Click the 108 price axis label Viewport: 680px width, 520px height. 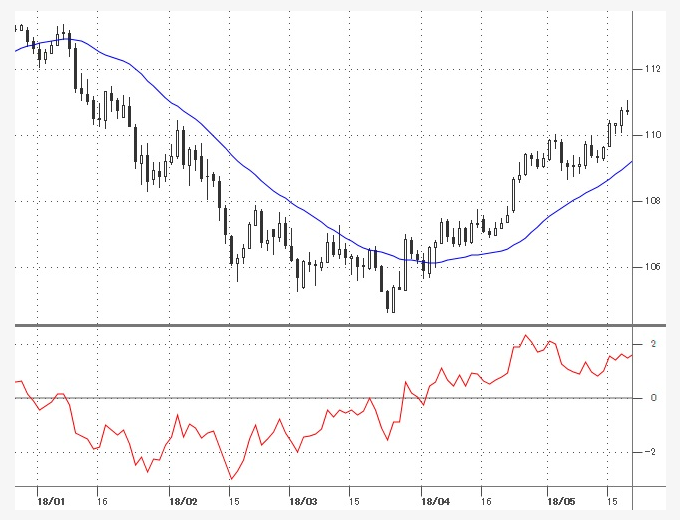coord(653,201)
